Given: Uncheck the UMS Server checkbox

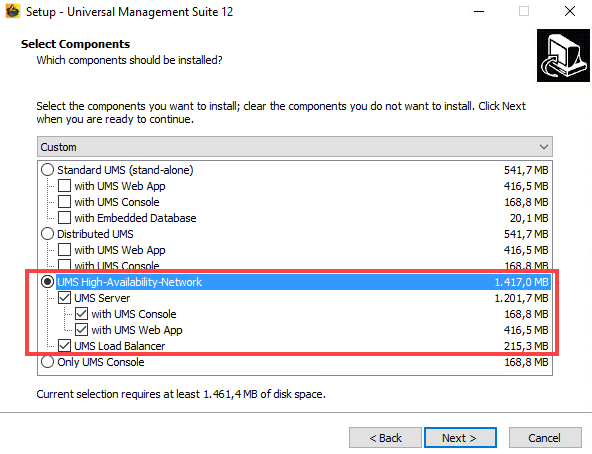Looking at the screenshot, I should [65, 298].
